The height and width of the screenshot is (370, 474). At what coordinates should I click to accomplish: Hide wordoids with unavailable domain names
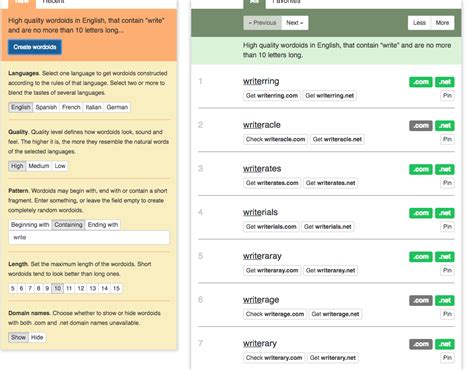(x=37, y=337)
